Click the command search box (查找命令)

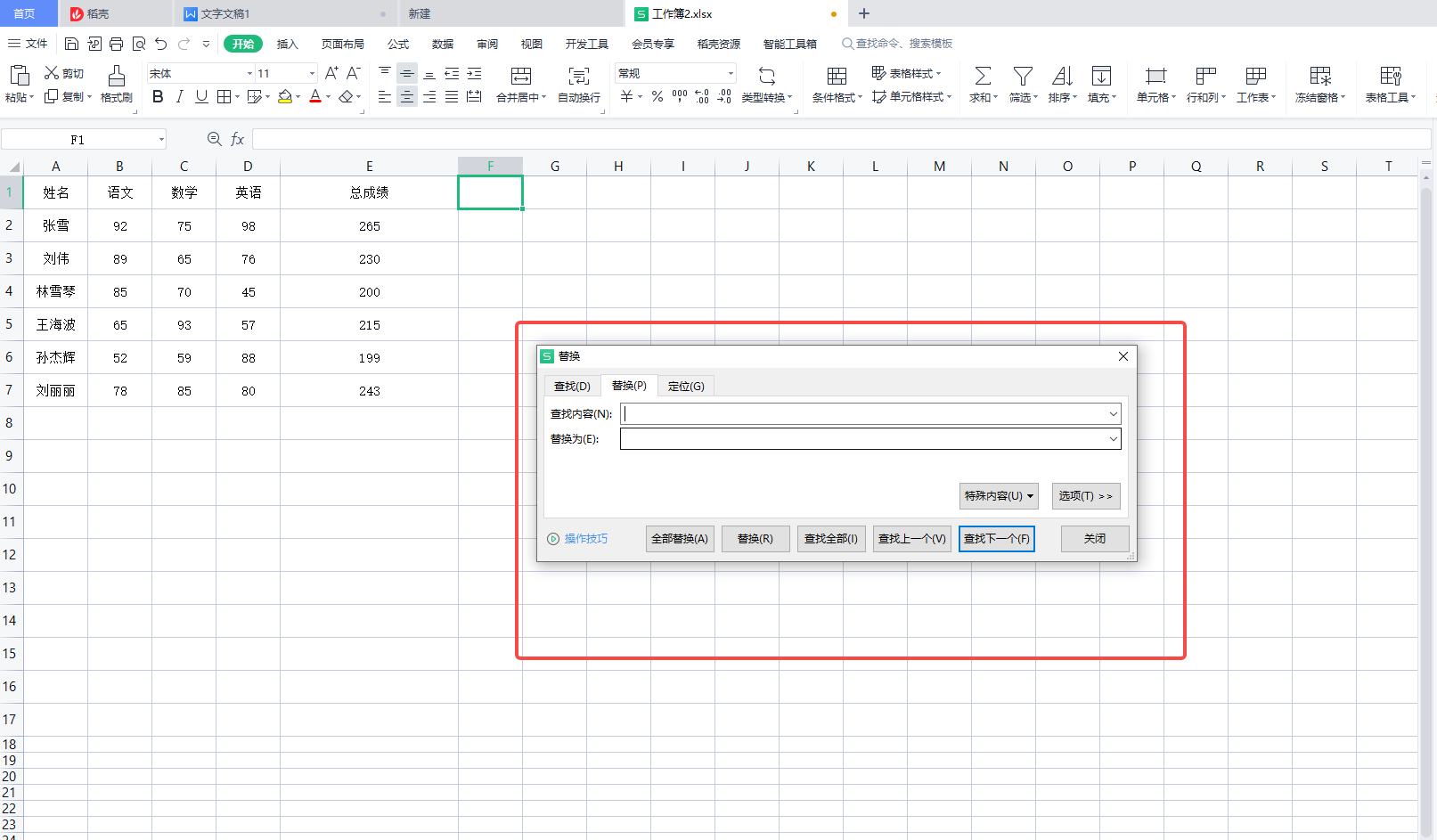[x=897, y=44]
